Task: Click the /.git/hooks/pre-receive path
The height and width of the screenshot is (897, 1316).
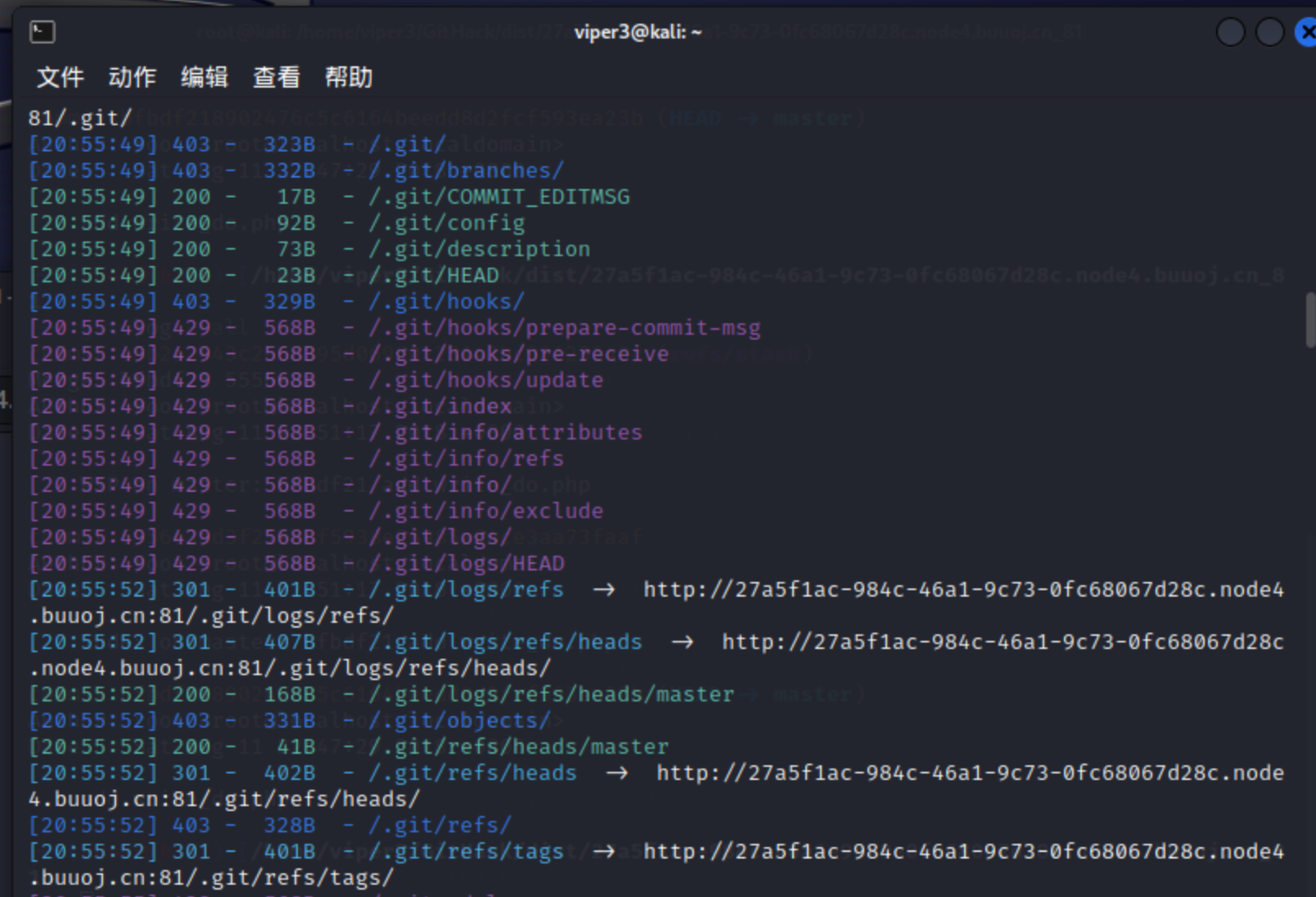Action: coord(519,354)
